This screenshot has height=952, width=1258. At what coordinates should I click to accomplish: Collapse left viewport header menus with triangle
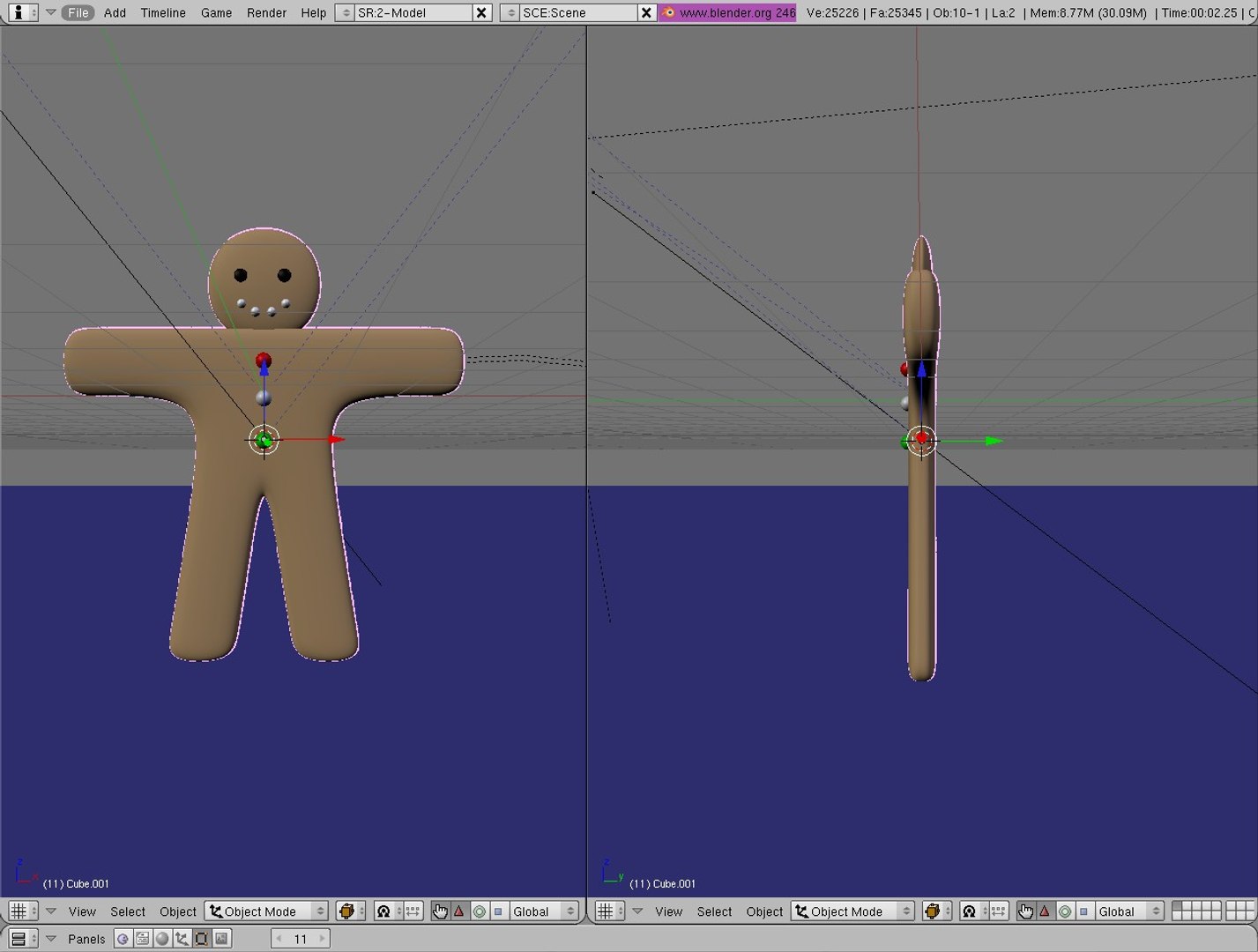pos(50,911)
